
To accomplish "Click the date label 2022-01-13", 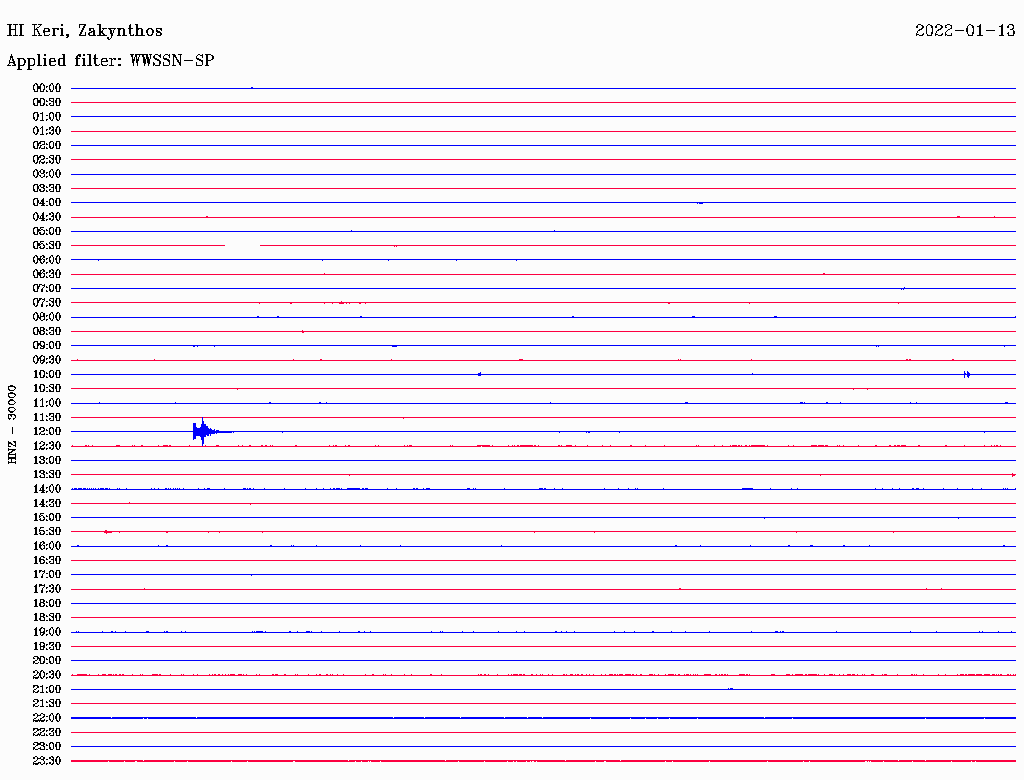I will 965,30.
